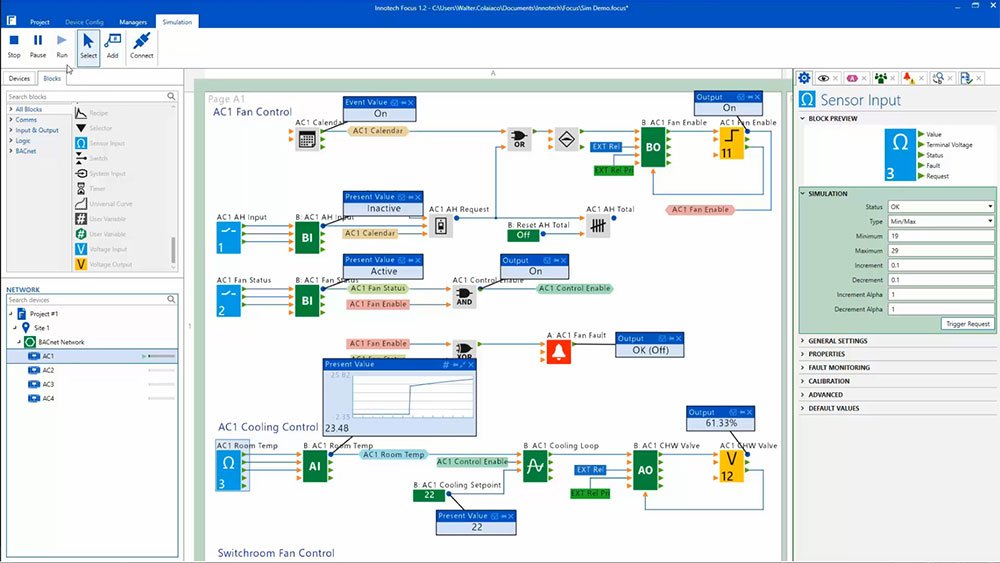Open the Type dropdown set to Min/Max
Image resolution: width=1000 pixels, height=563 pixels.
click(941, 221)
